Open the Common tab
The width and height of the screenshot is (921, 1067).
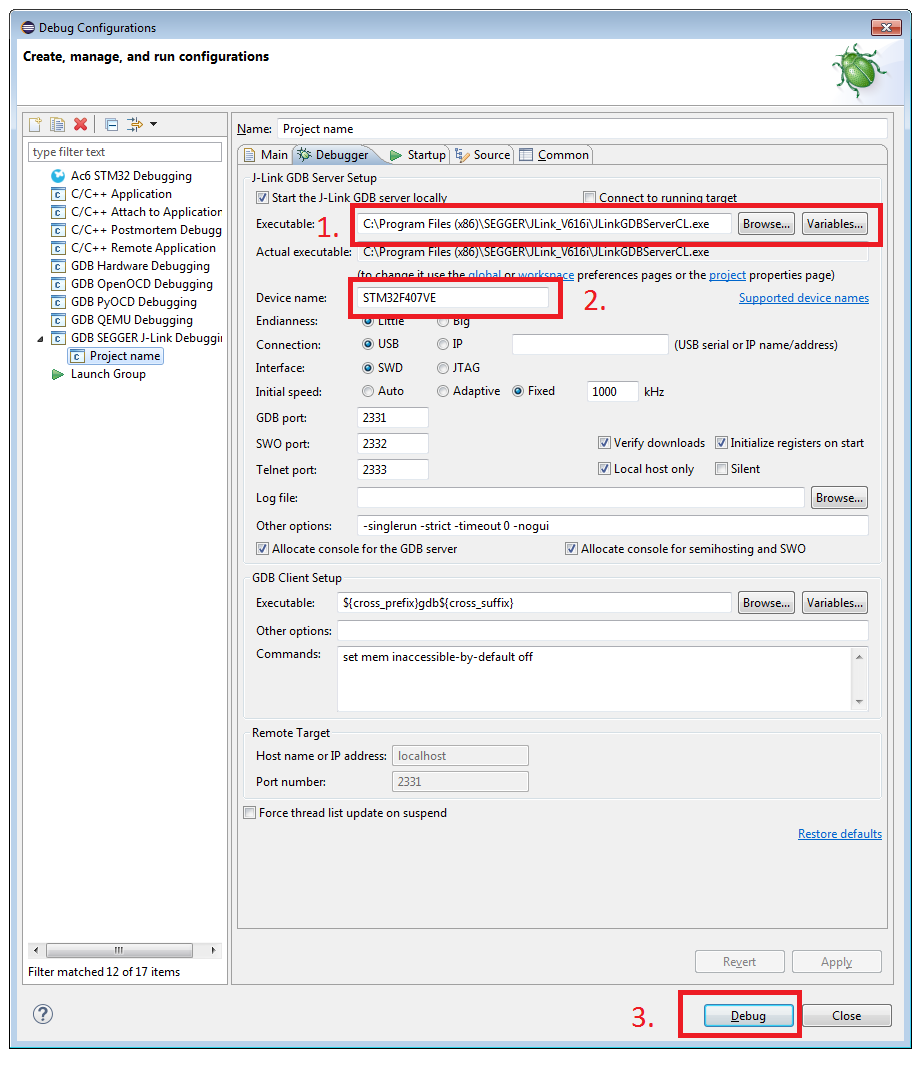tap(554, 155)
